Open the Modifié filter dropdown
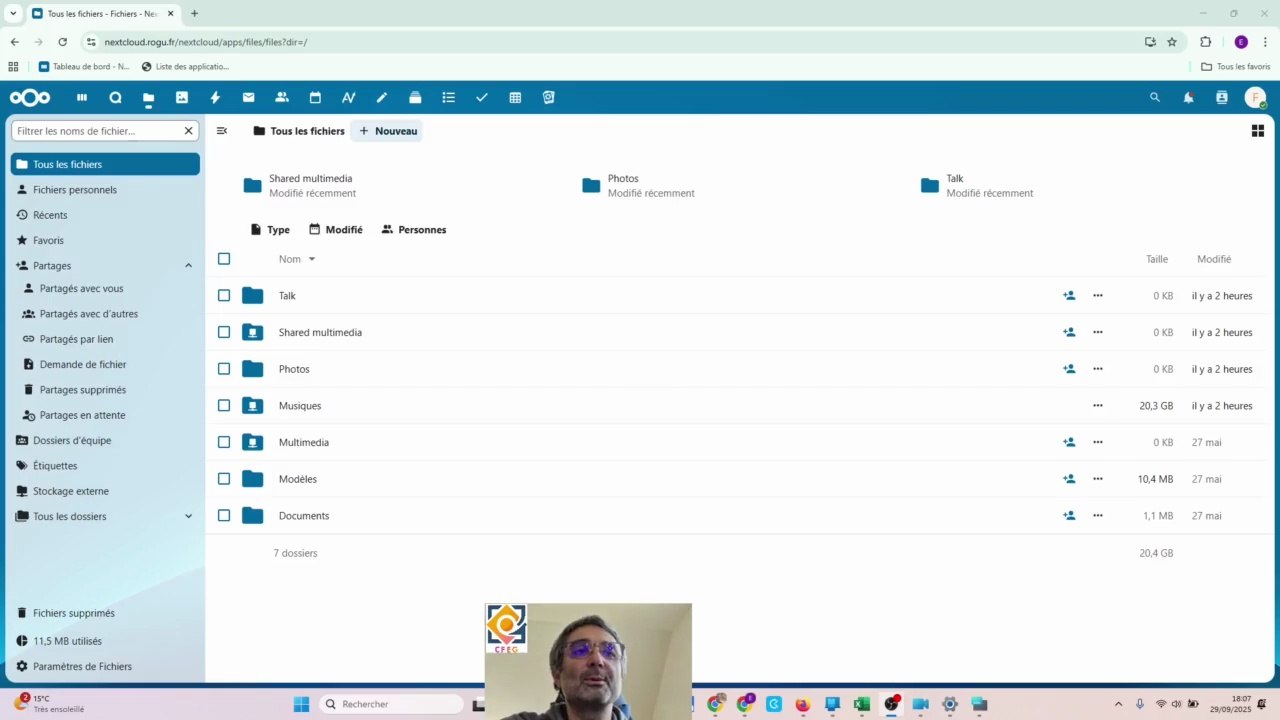This screenshot has width=1280, height=720. [336, 230]
